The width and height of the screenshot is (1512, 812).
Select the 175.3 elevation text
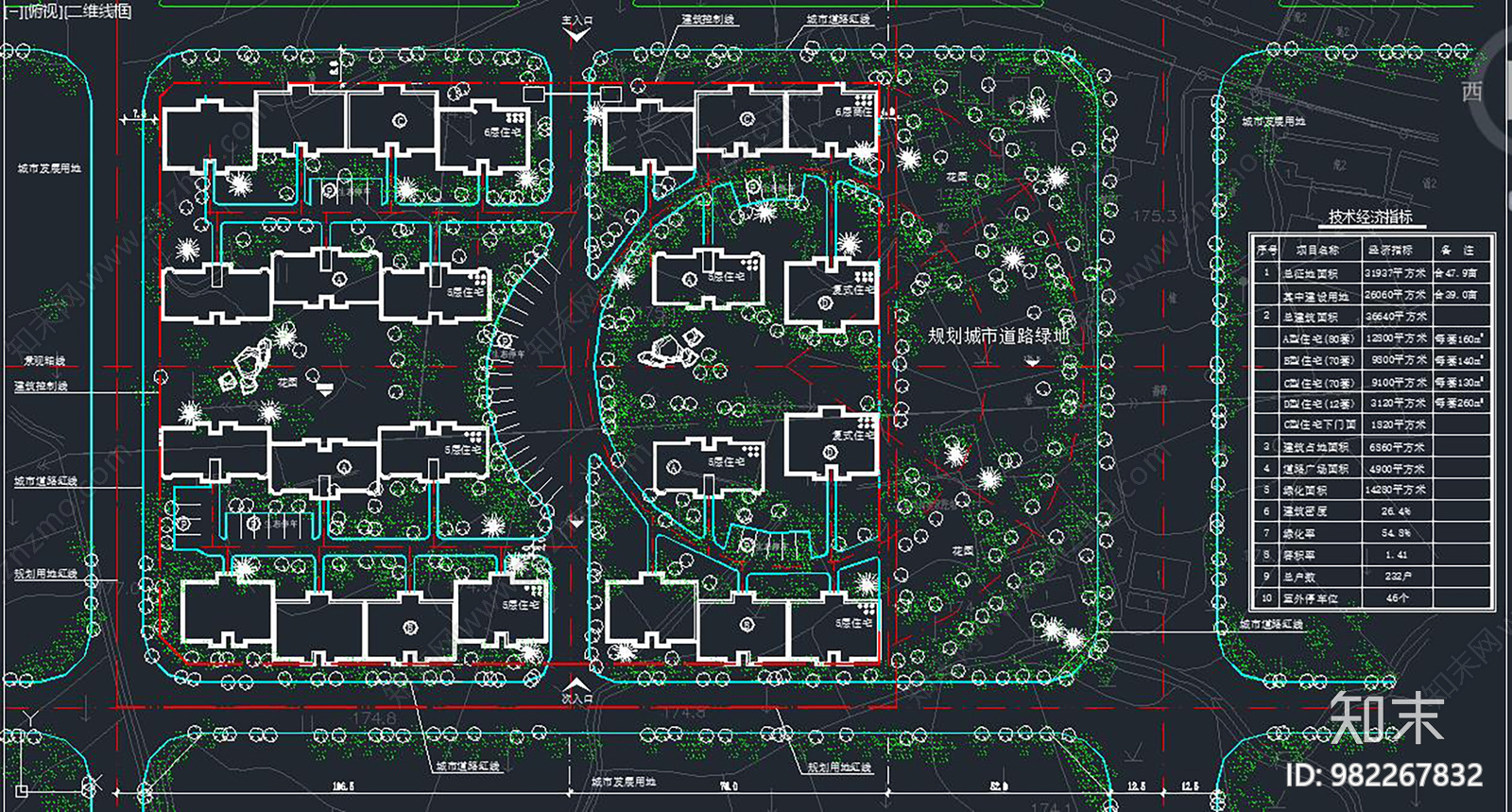pyautogui.click(x=1155, y=216)
